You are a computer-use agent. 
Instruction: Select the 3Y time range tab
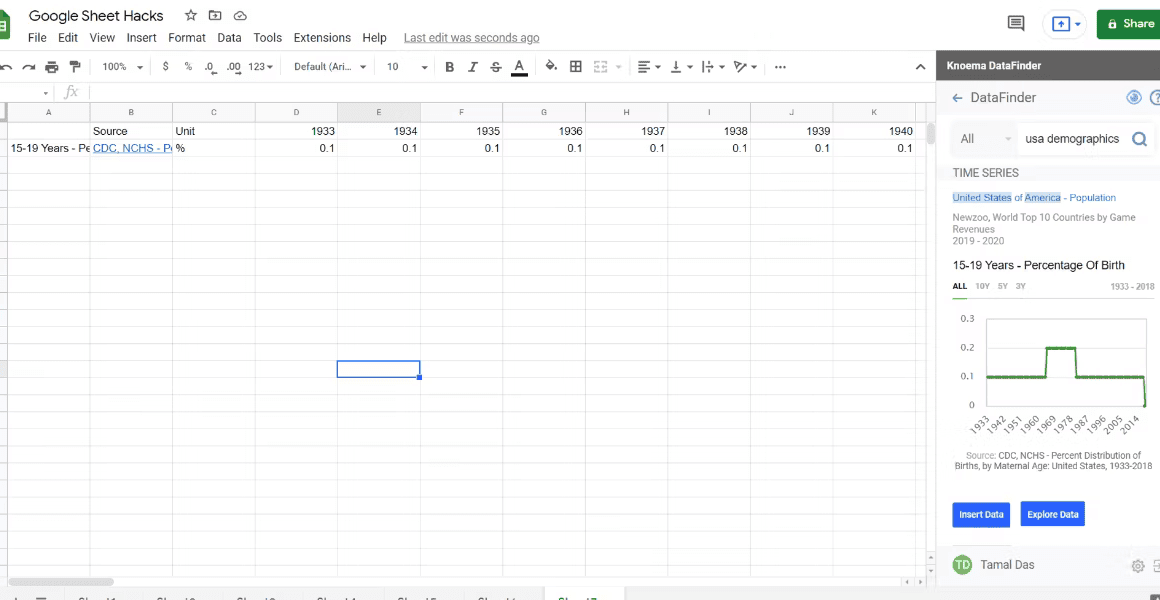pos(1020,286)
